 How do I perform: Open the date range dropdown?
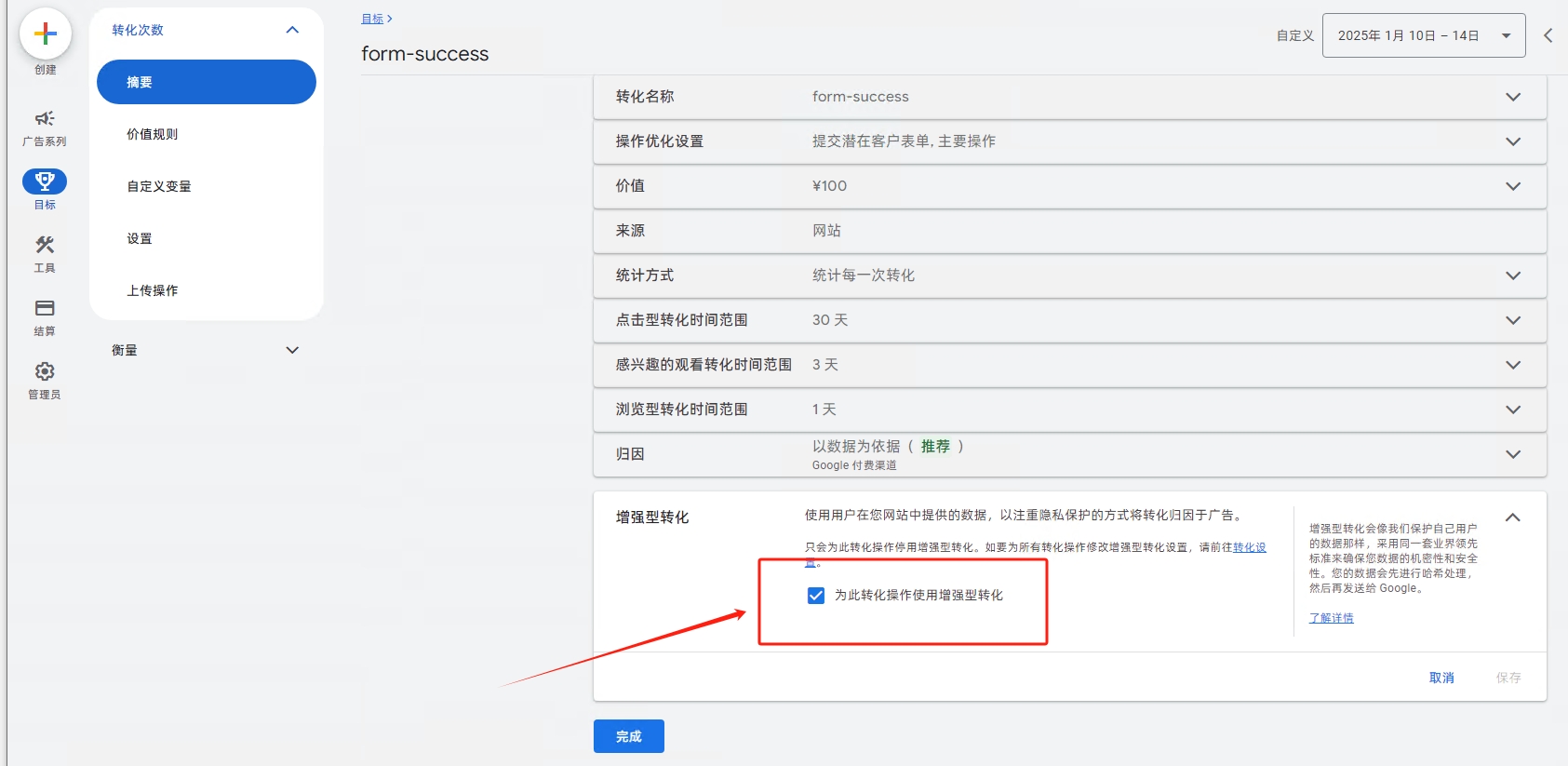[1424, 35]
